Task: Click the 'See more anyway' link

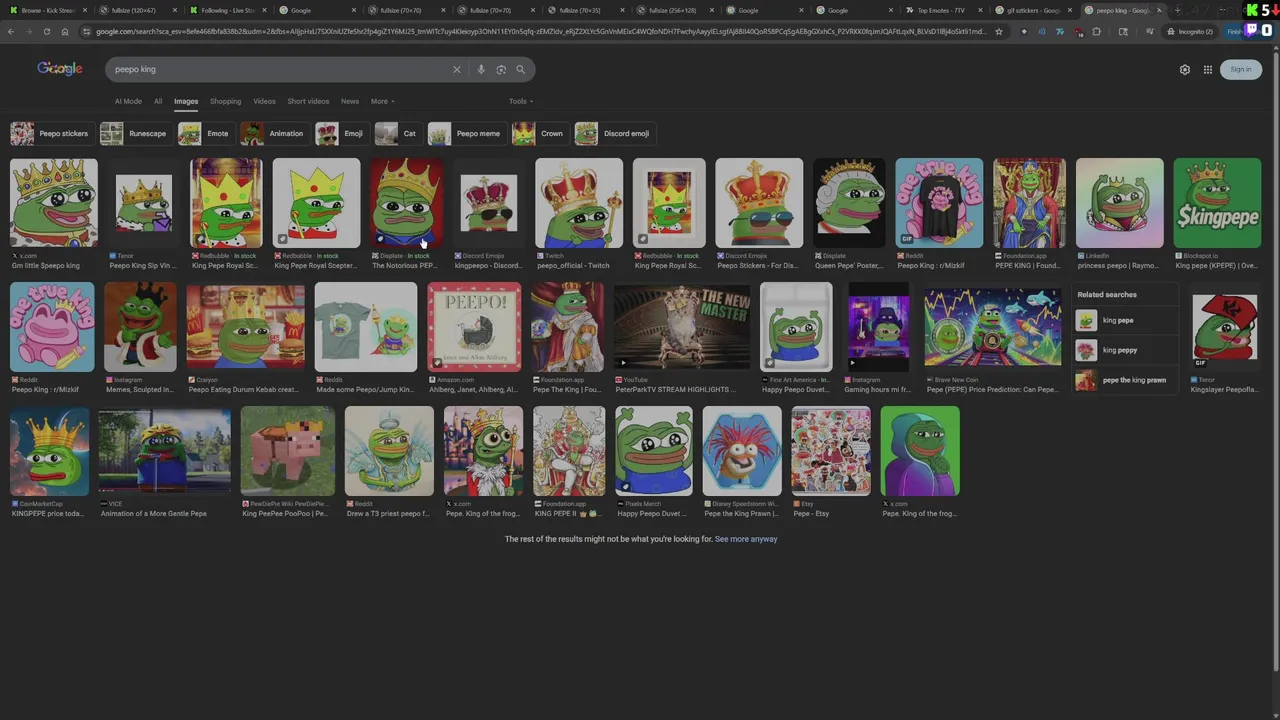Action: click(x=746, y=539)
